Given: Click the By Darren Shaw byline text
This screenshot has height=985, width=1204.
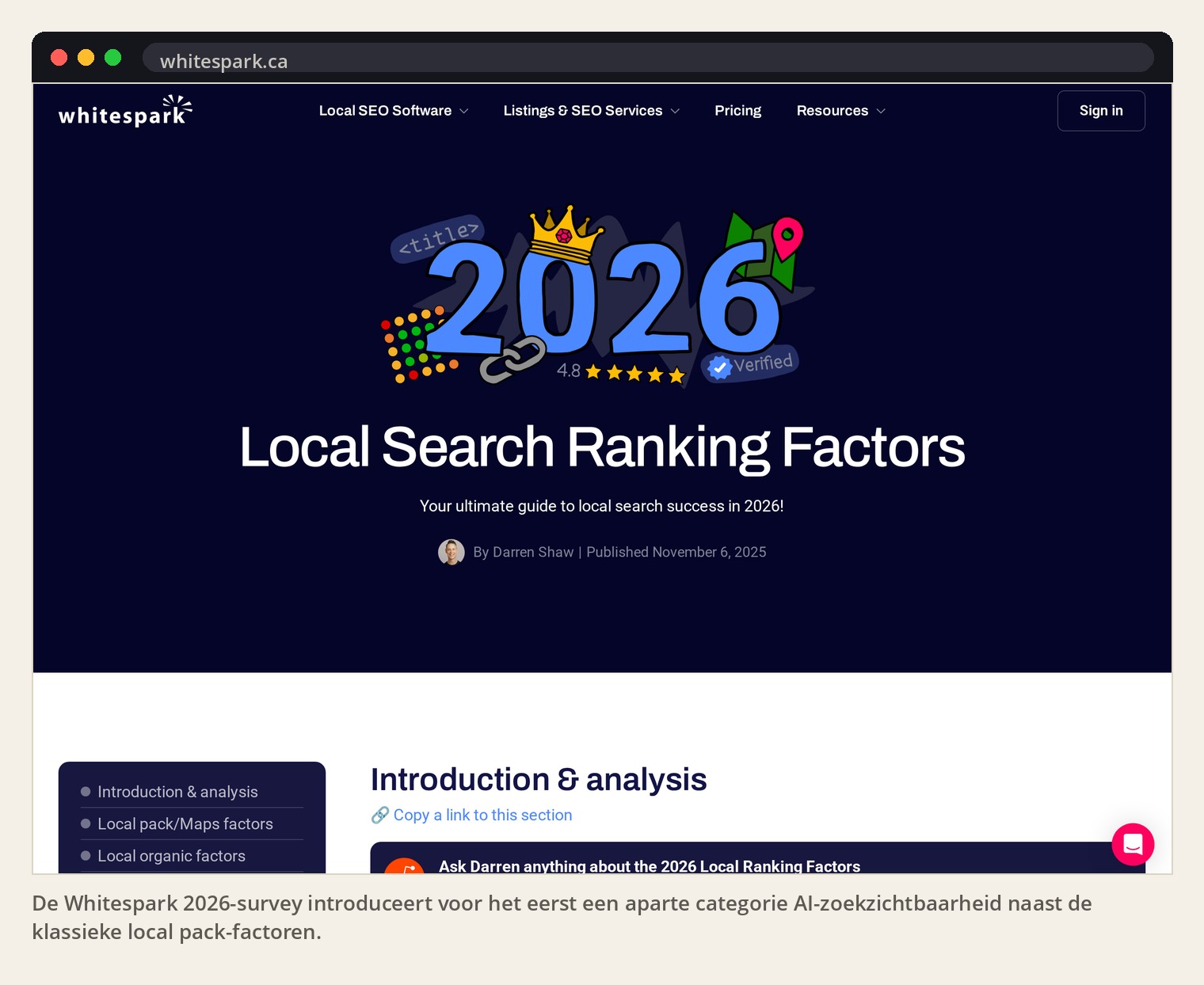Looking at the screenshot, I should point(524,552).
